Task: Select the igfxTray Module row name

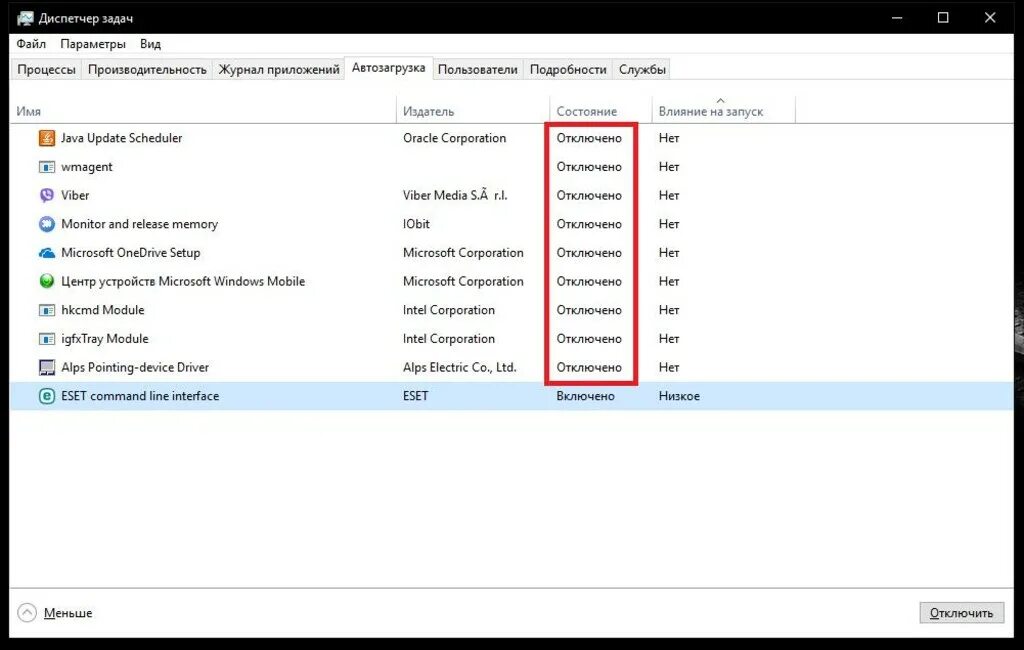Action: tap(104, 339)
